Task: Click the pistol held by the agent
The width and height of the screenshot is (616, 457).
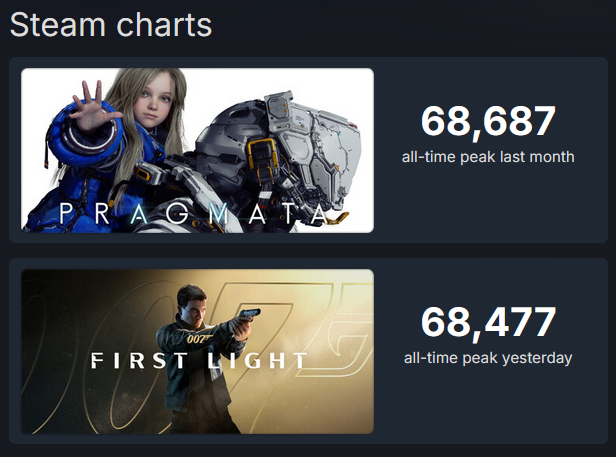Action: (x=248, y=314)
